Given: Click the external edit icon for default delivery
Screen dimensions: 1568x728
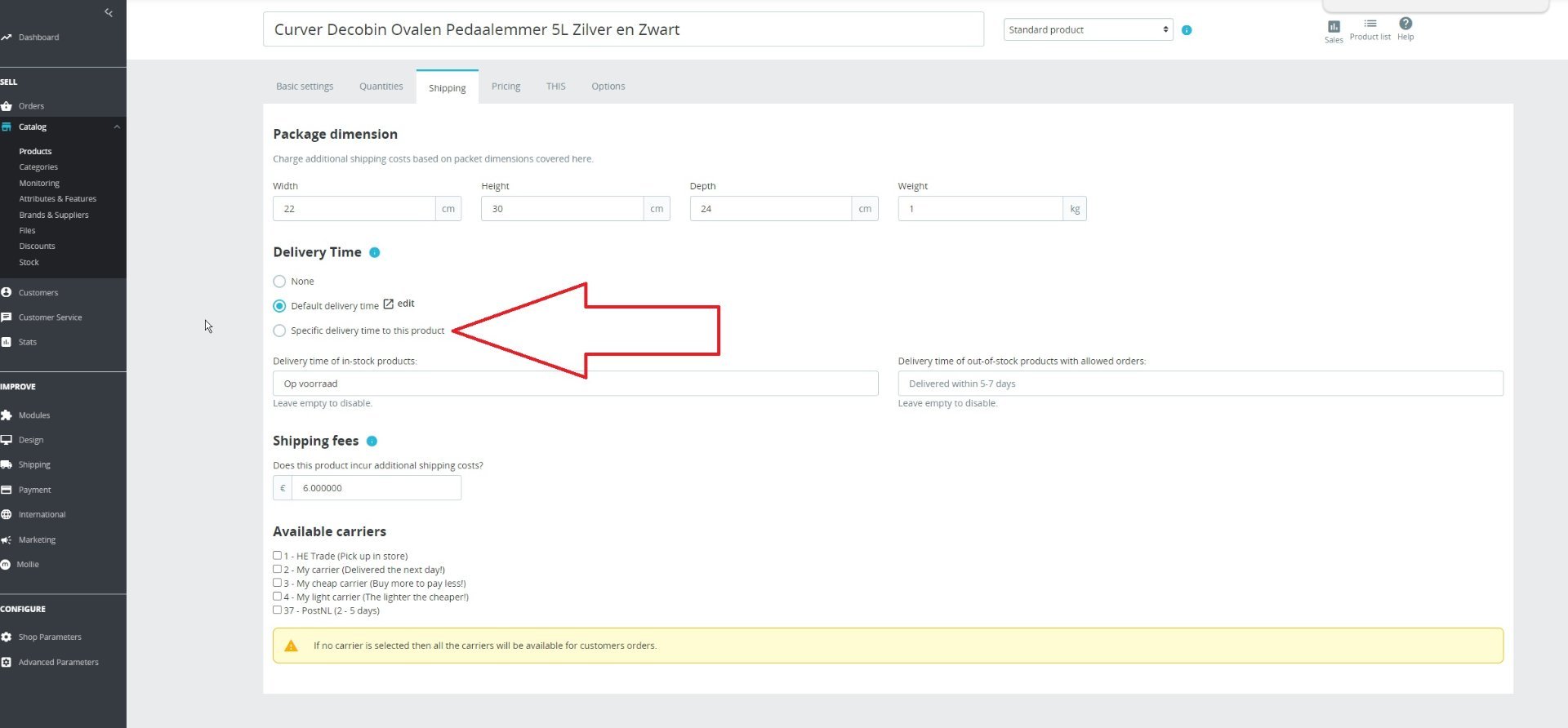Looking at the screenshot, I should [x=389, y=304].
